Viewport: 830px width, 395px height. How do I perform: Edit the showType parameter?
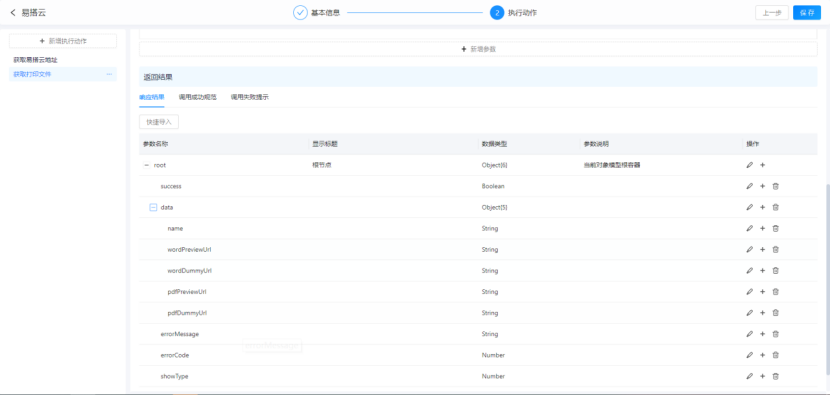pyautogui.click(x=749, y=376)
